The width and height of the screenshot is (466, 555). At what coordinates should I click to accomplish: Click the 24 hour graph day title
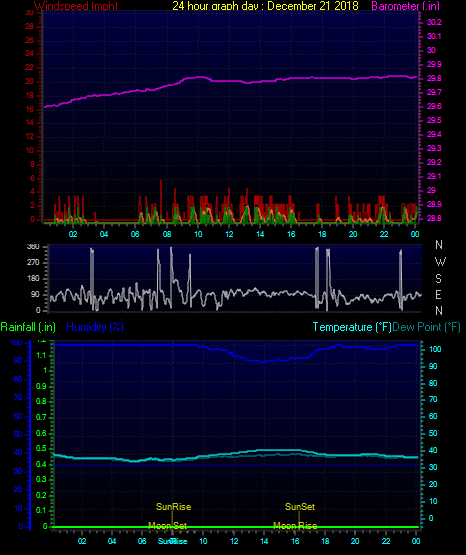tap(265, 6)
